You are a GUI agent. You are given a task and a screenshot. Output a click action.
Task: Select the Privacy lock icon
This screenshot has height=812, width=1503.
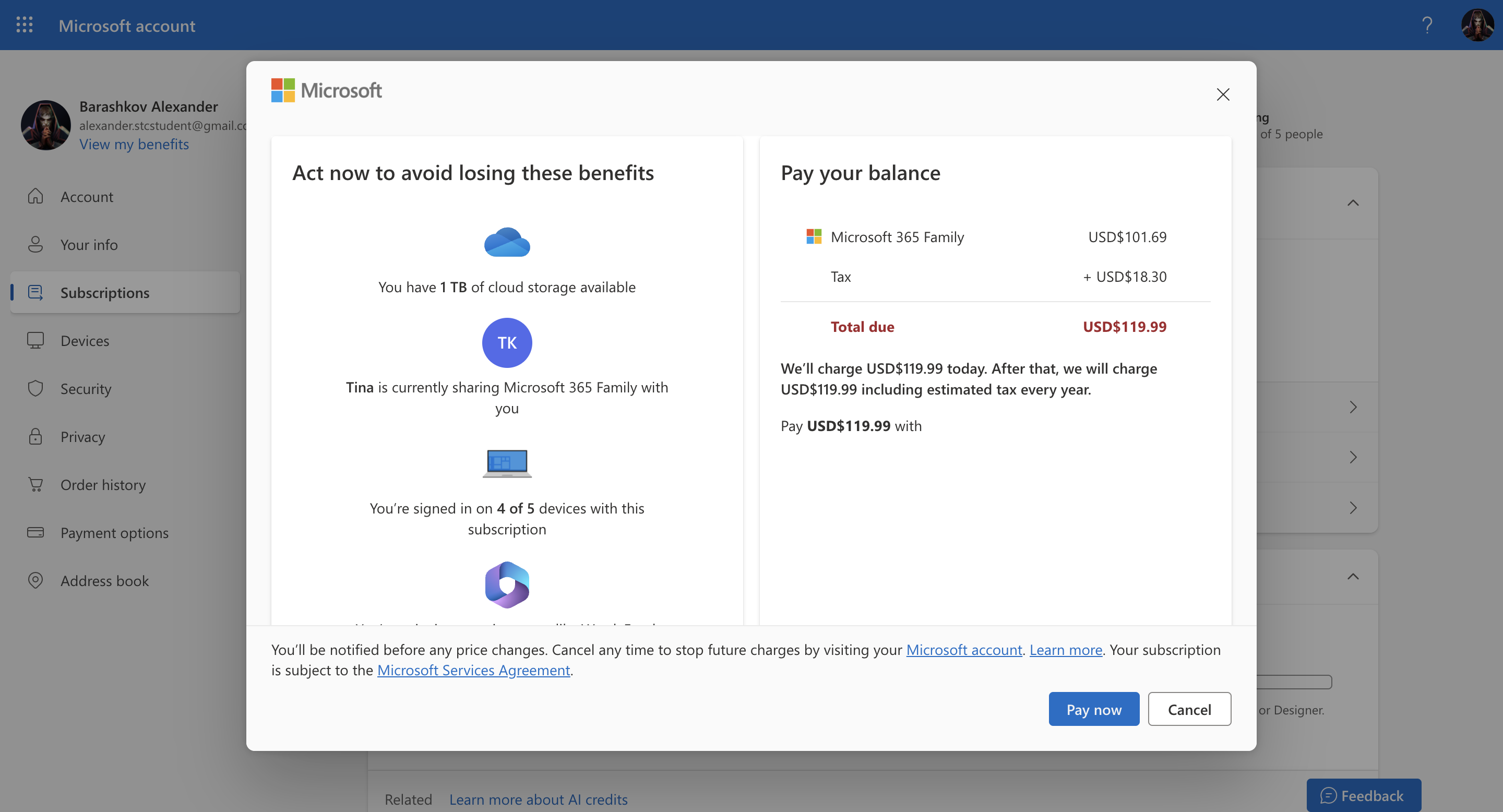coord(35,436)
